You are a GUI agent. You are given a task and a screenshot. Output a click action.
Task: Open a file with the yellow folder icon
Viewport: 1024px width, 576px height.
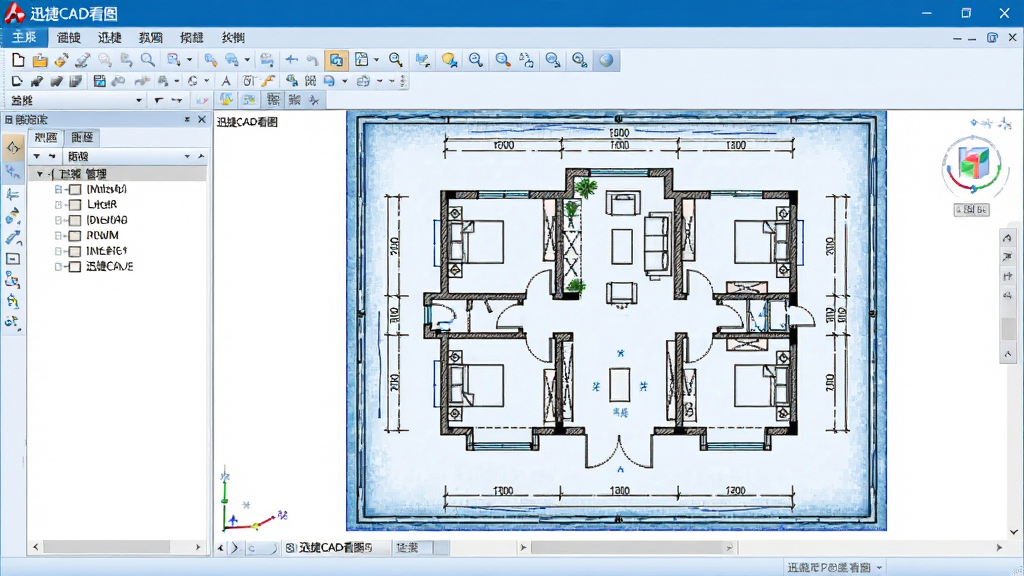click(40, 60)
